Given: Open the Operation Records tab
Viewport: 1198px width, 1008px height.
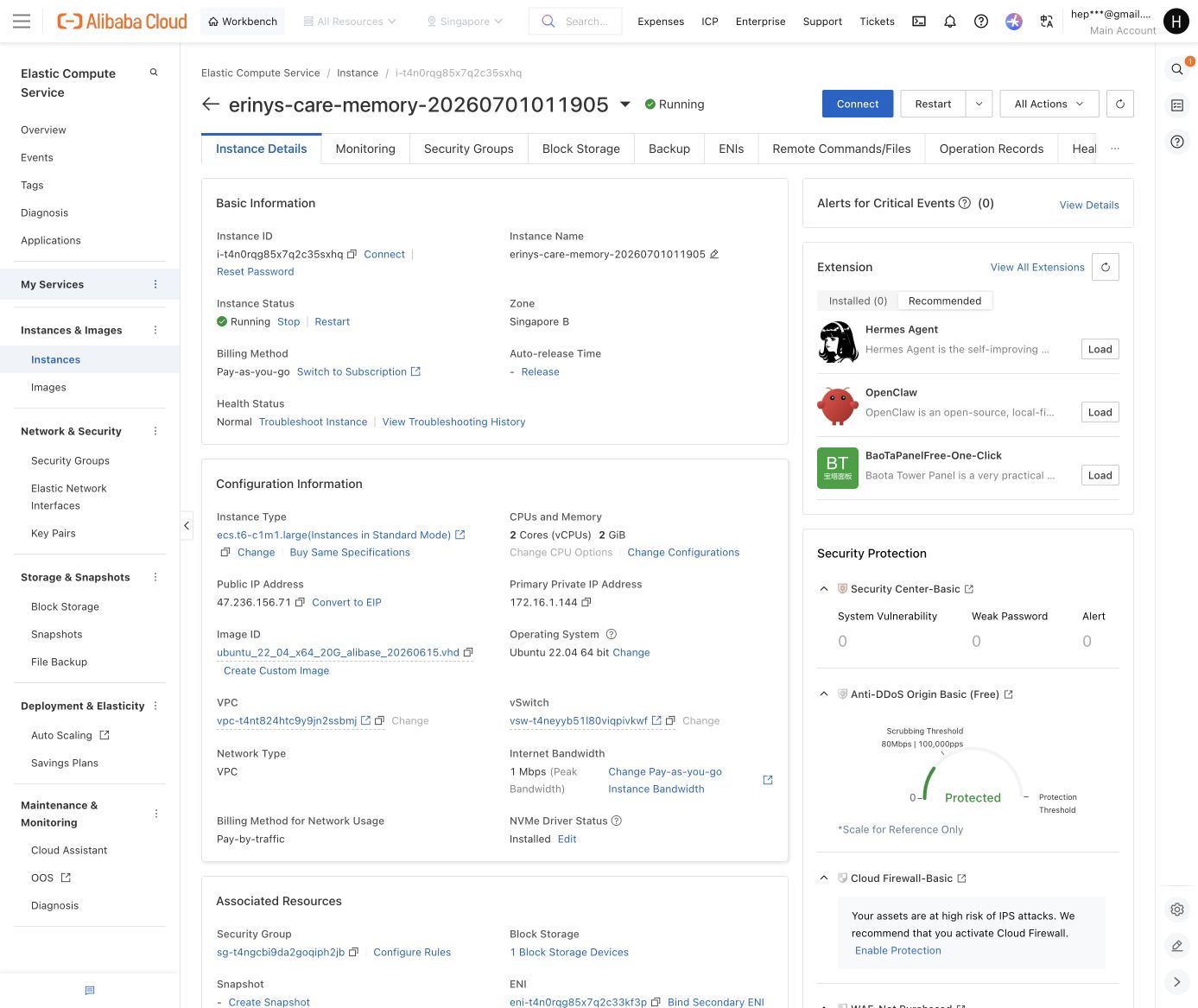Looking at the screenshot, I should coord(992,149).
